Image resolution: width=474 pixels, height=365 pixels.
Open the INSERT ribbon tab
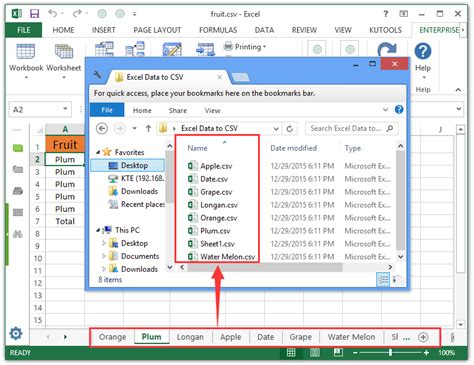104,30
